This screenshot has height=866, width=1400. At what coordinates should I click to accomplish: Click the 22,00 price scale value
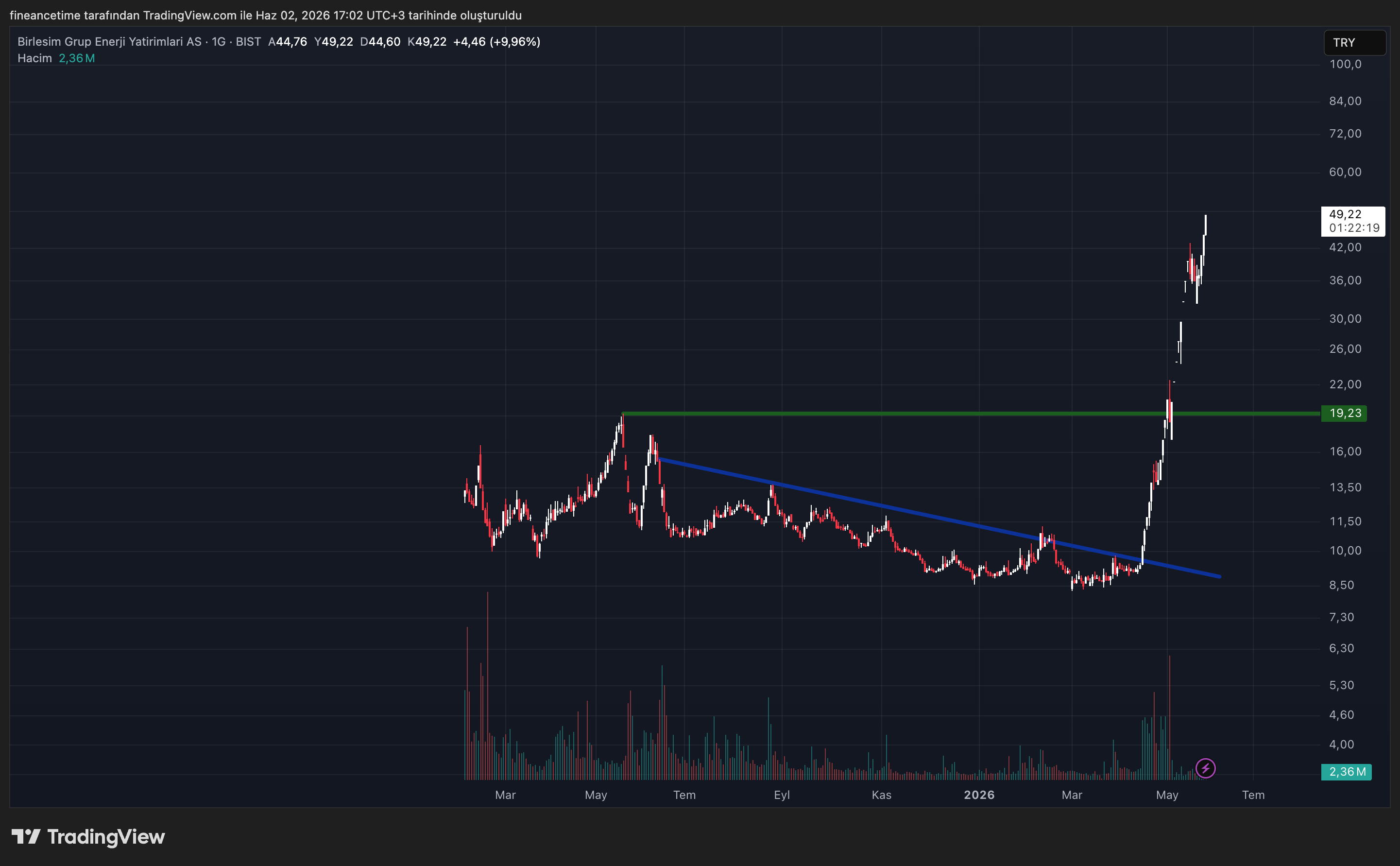point(1345,384)
